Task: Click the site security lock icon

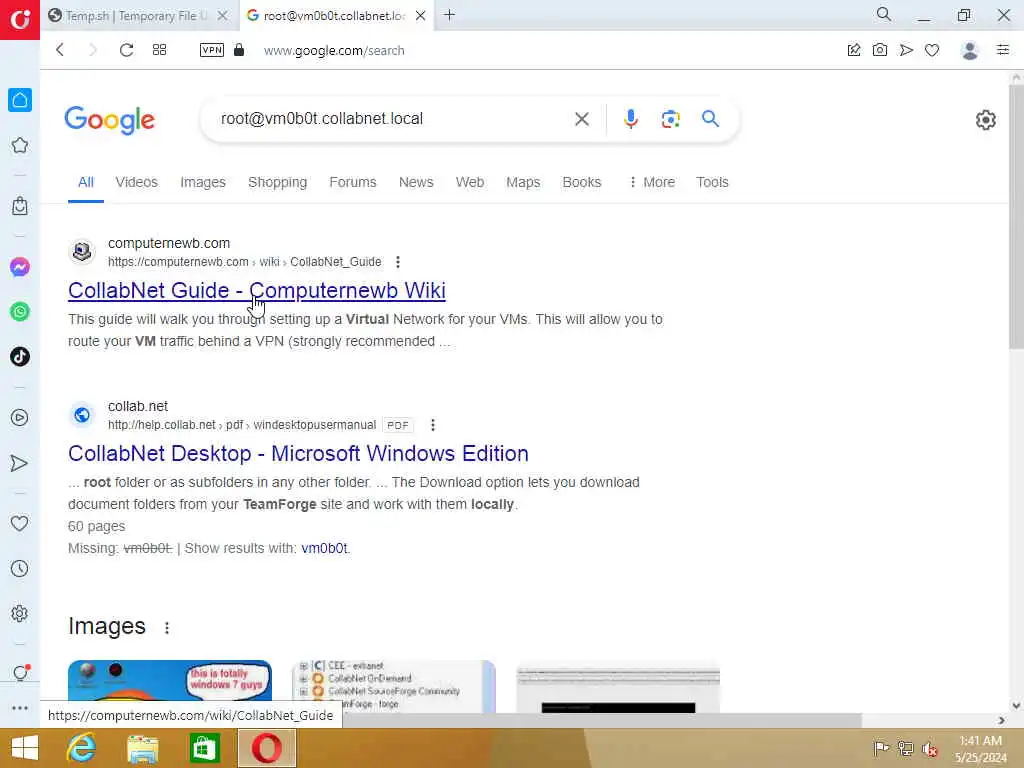Action: (239, 50)
